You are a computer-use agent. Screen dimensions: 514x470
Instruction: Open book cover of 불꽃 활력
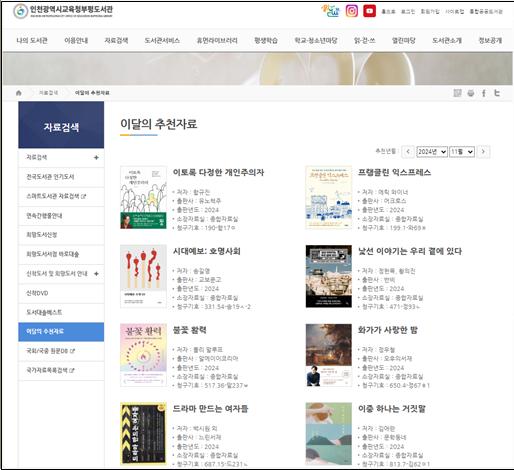click(143, 355)
